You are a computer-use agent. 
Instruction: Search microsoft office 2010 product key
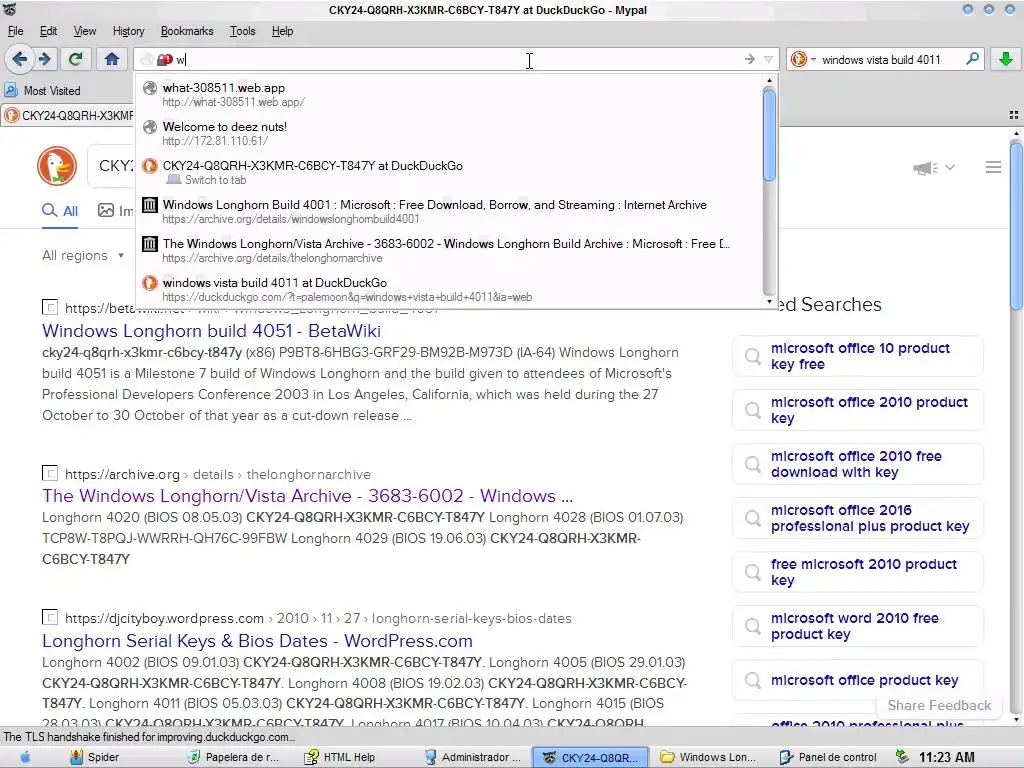pos(857,410)
